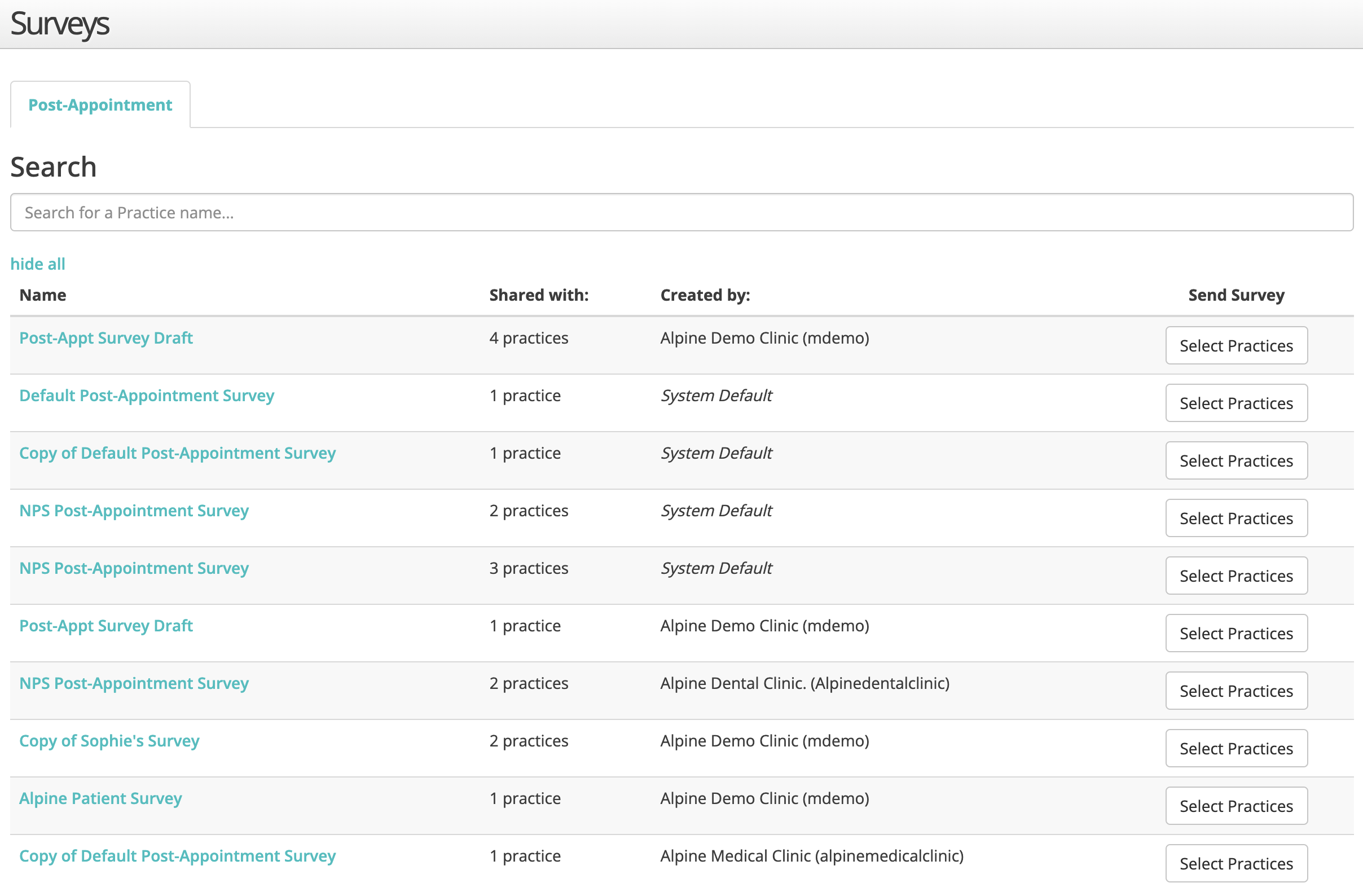The width and height of the screenshot is (1363, 896).
Task: Open the Alpine Patient Survey
Action: tap(100, 798)
